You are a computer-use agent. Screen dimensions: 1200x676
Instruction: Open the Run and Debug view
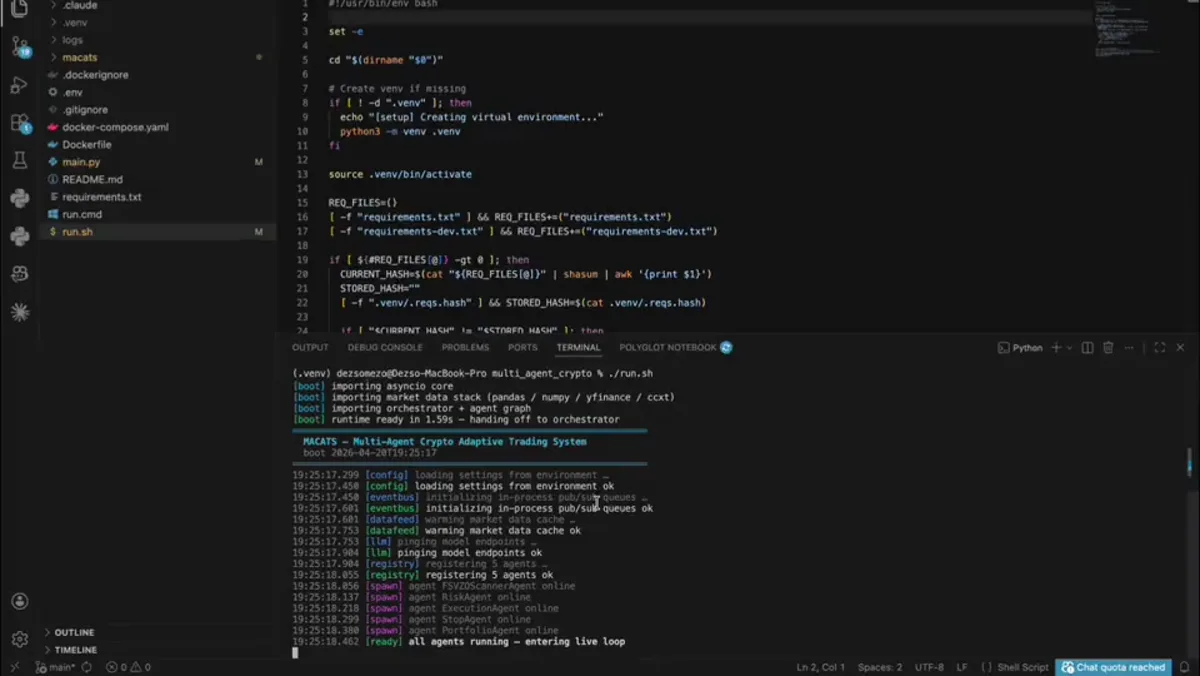tap(19, 85)
